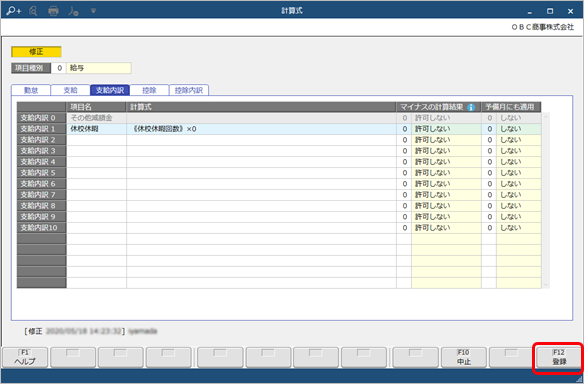This screenshot has height=384, width=584.
Task: Click しない in the 支給内訳 1 row
Action: tap(518, 129)
